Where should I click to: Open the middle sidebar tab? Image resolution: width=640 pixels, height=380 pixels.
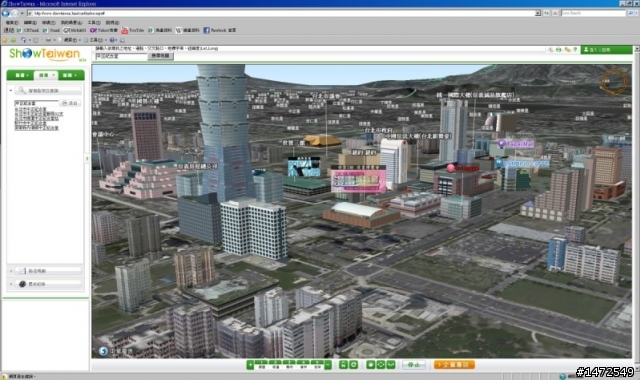pyautogui.click(x=45, y=75)
